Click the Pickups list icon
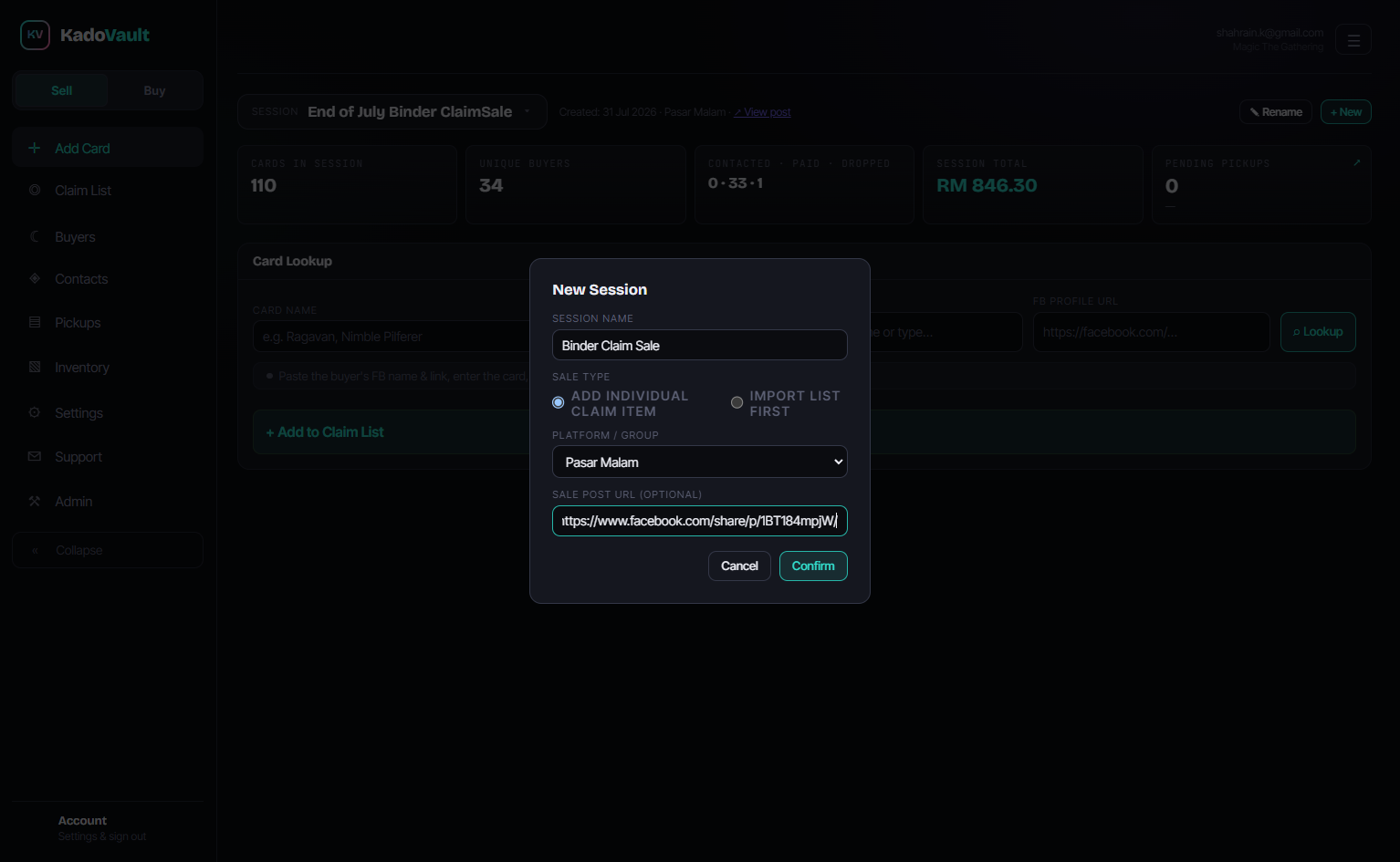The width and height of the screenshot is (1400, 862). pos(35,322)
